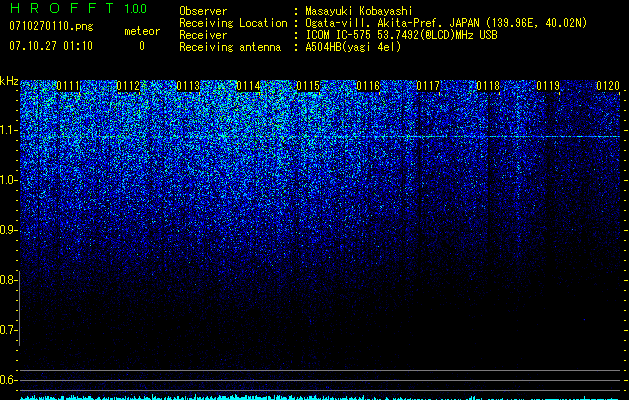Click the kHz axis unit label
The height and width of the screenshot is (400, 629).
[9, 81]
